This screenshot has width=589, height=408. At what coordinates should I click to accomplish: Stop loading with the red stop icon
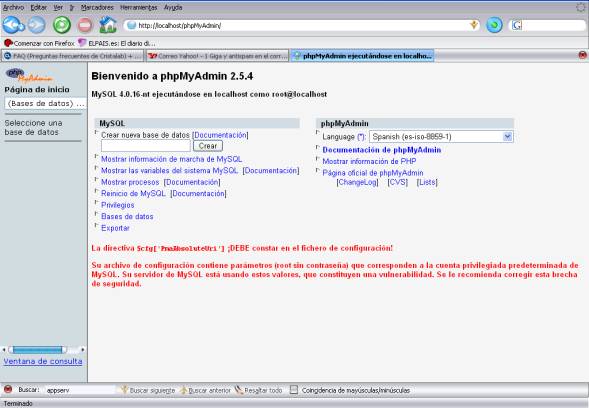(85, 26)
